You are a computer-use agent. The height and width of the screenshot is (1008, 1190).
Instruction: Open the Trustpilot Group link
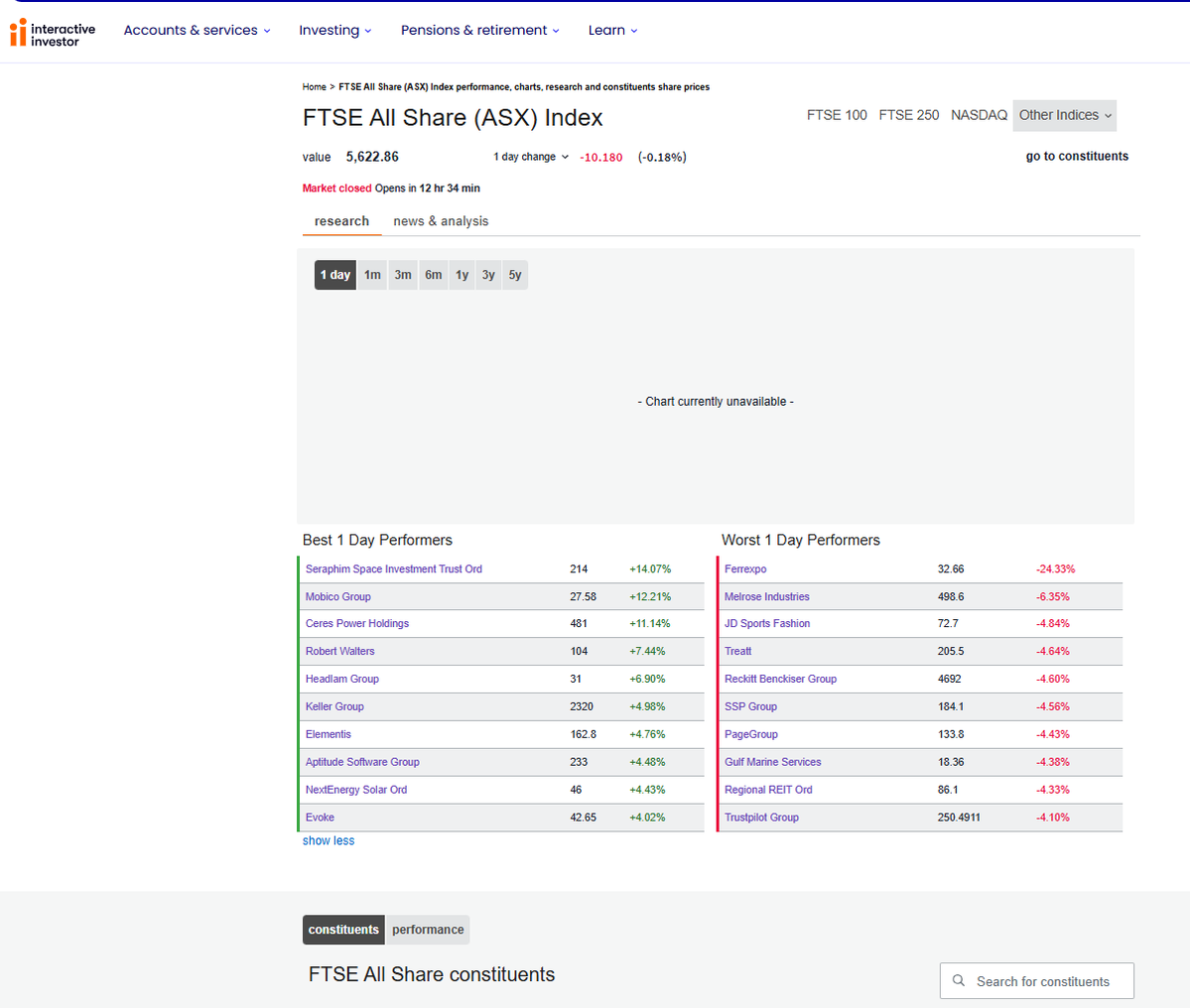(761, 817)
